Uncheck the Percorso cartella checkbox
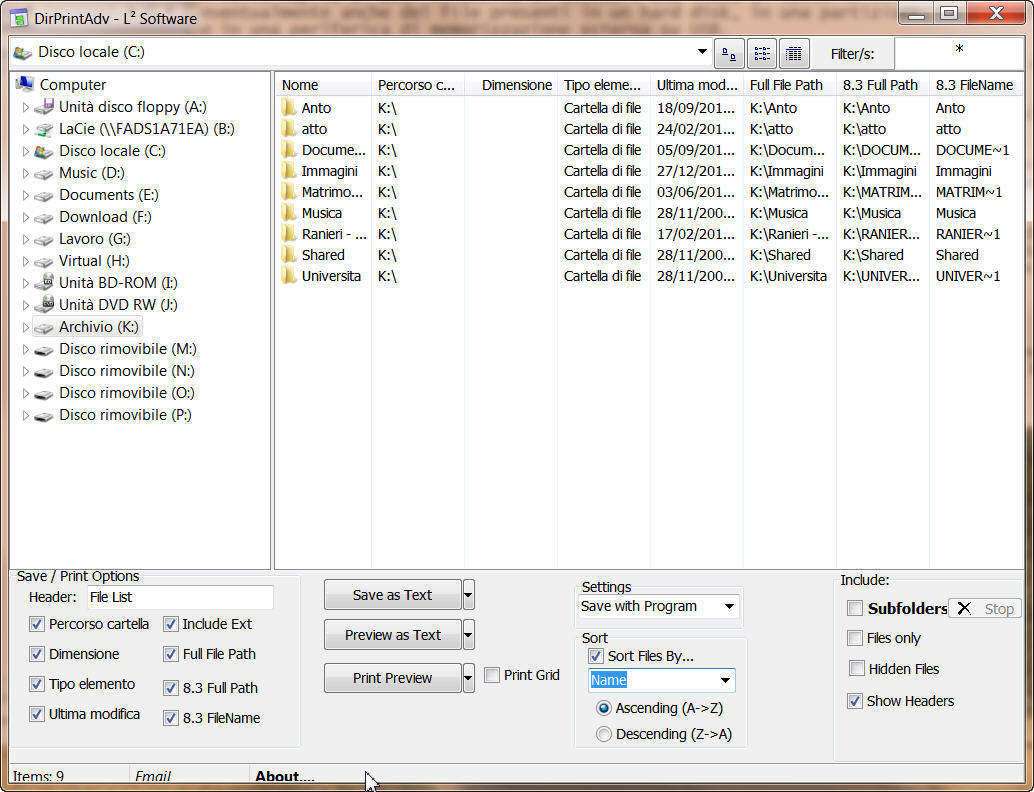 pos(37,624)
